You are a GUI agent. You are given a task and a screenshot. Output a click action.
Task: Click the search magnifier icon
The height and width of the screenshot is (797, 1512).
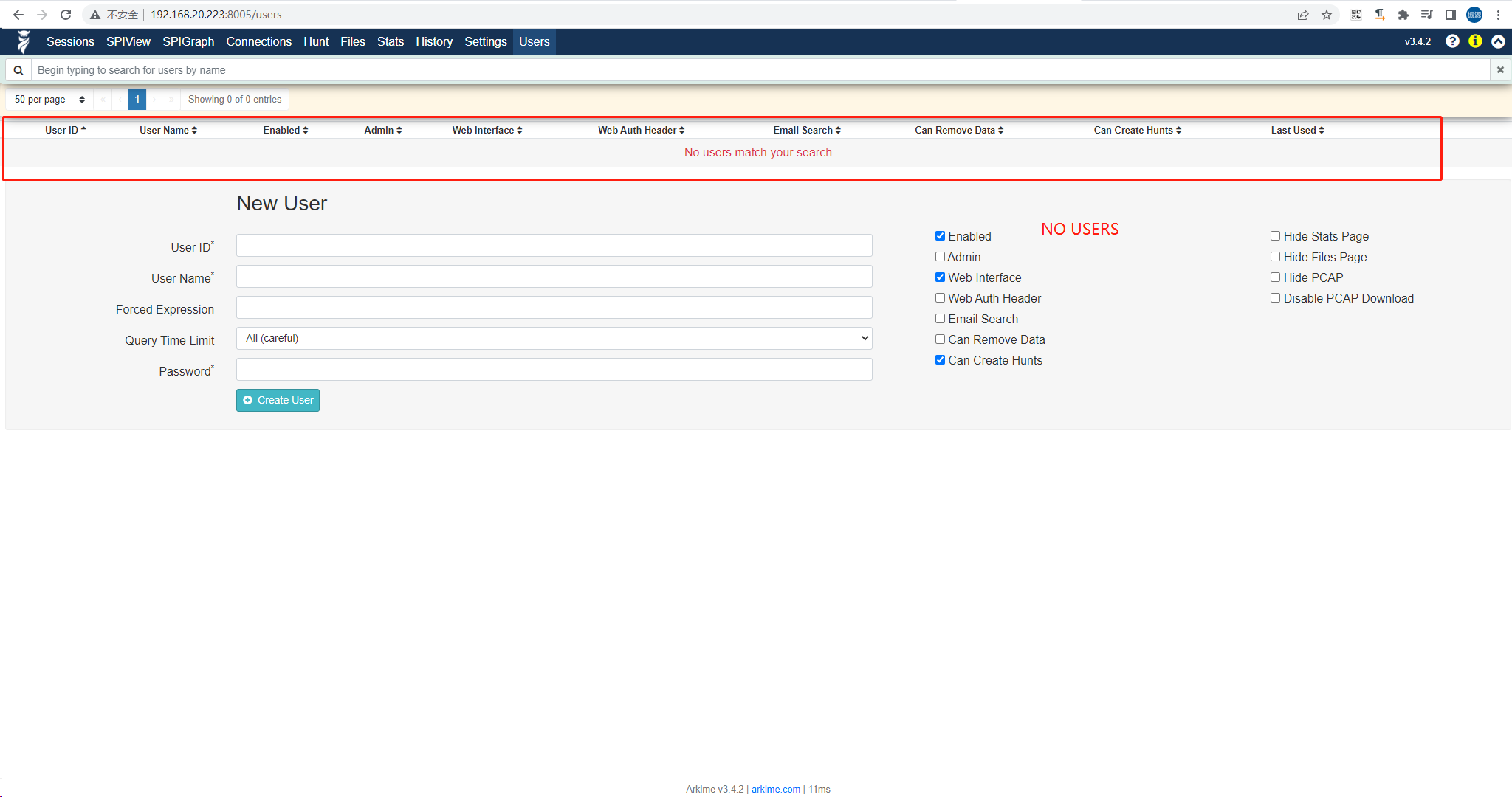coord(18,69)
